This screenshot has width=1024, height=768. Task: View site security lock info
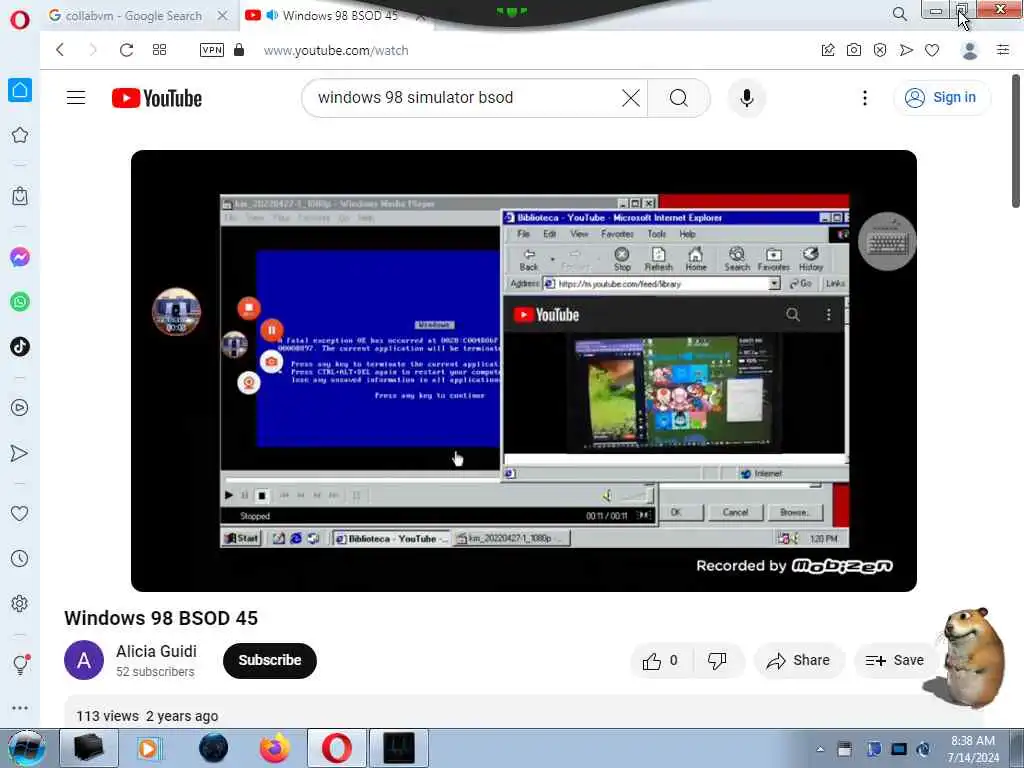[x=239, y=50]
